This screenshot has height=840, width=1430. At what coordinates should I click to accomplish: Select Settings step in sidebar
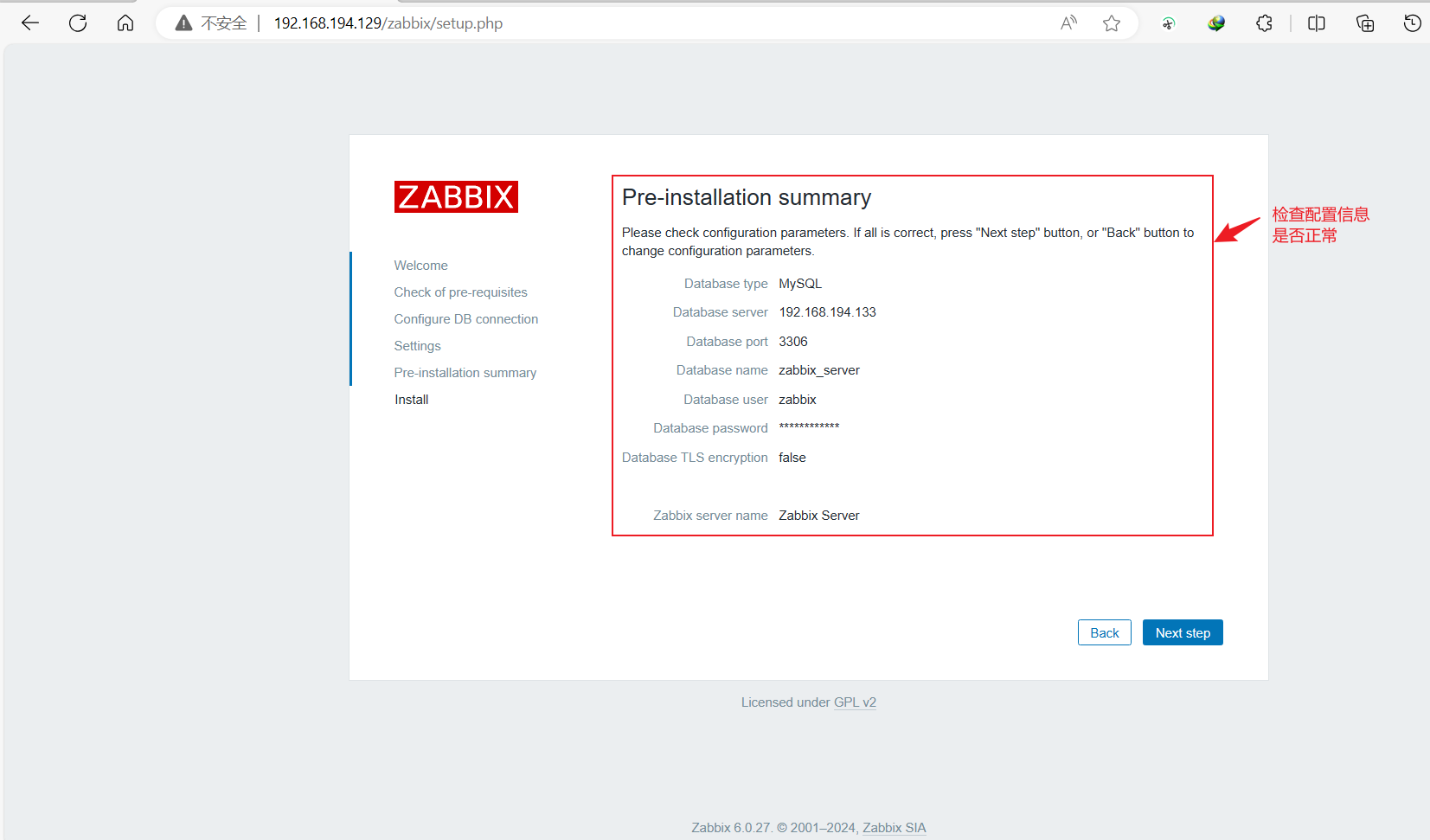417,346
